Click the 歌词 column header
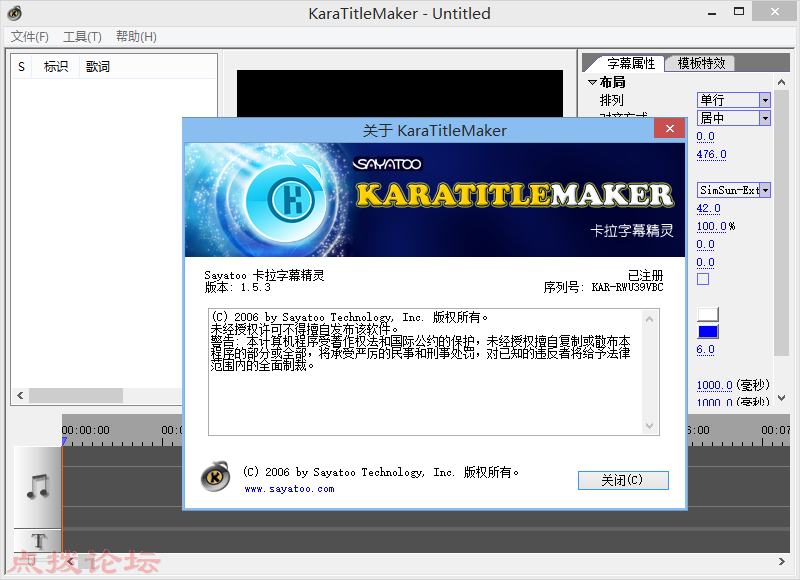This screenshot has width=800, height=580. coord(97,66)
